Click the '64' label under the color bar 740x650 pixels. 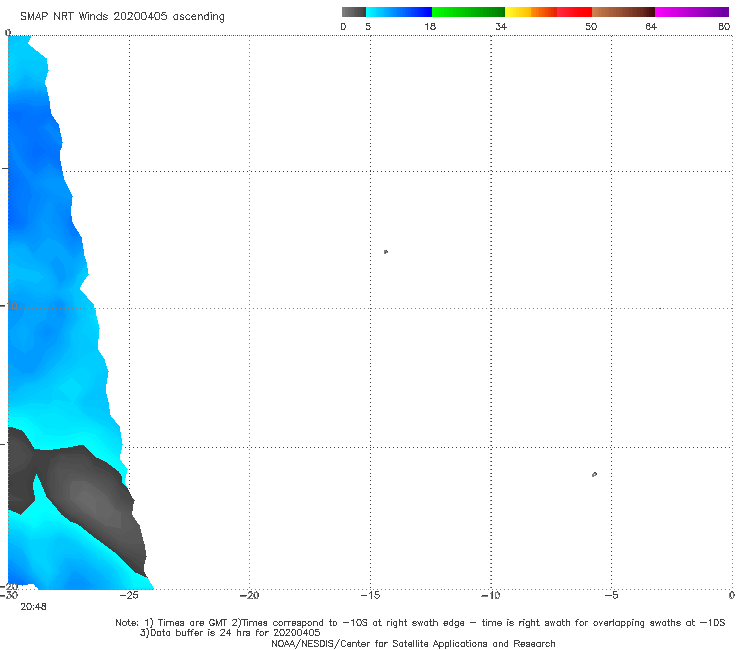[x=651, y=27]
